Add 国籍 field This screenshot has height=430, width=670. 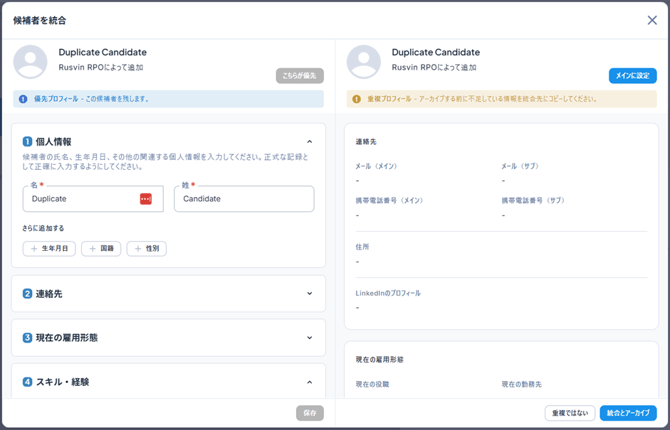click(101, 249)
